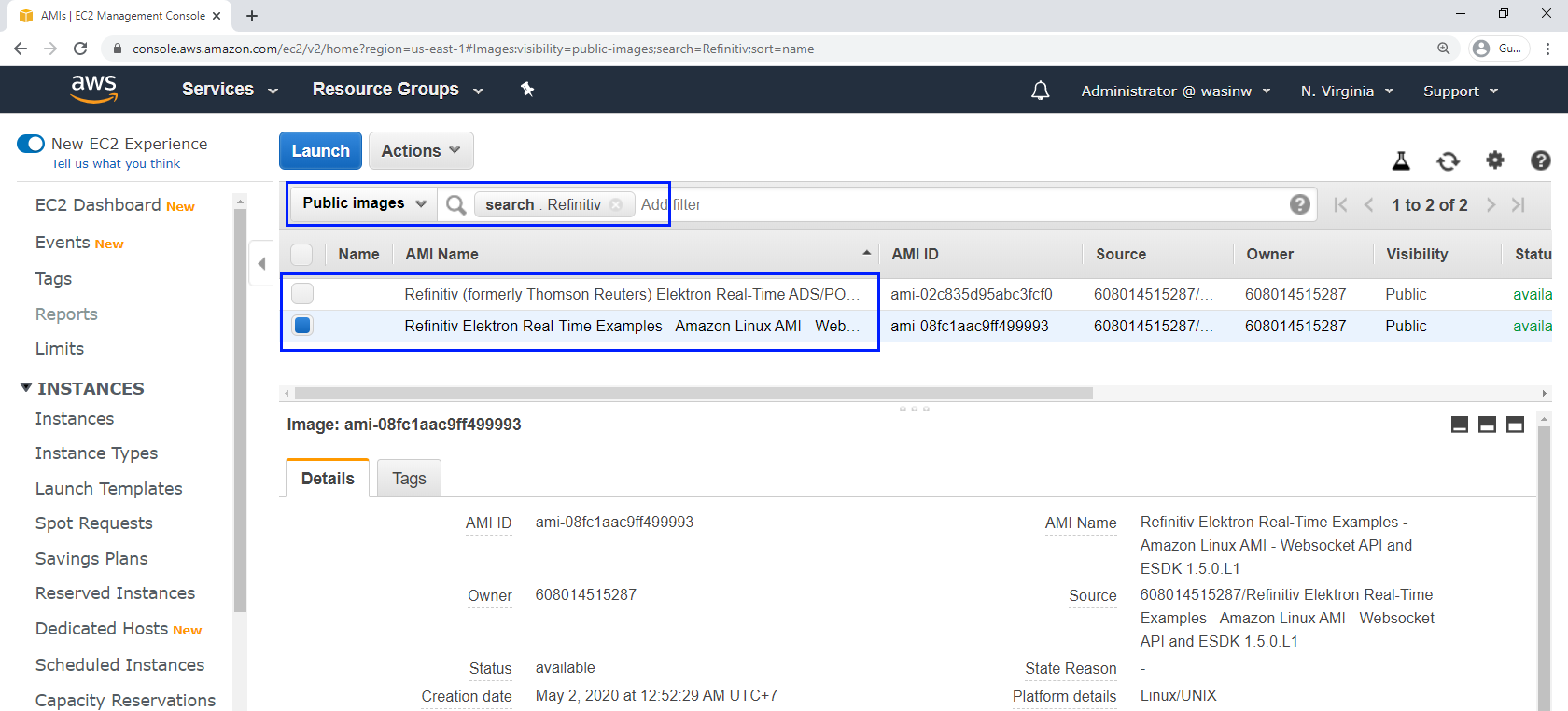This screenshot has height=711, width=1568.
Task: Open the help question mark icon
Action: [1541, 160]
